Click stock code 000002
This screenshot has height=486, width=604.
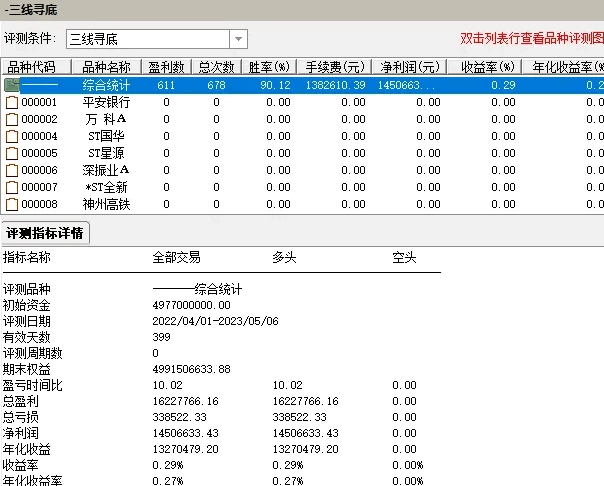tap(39, 119)
